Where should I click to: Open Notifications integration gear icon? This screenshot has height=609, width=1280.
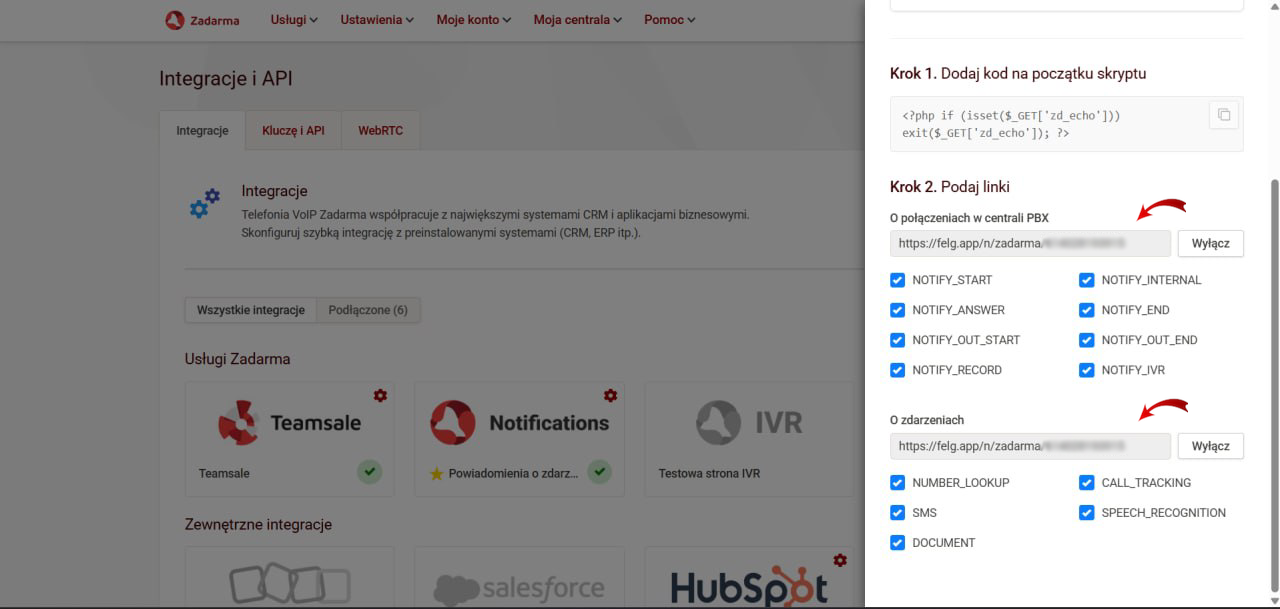click(610, 396)
